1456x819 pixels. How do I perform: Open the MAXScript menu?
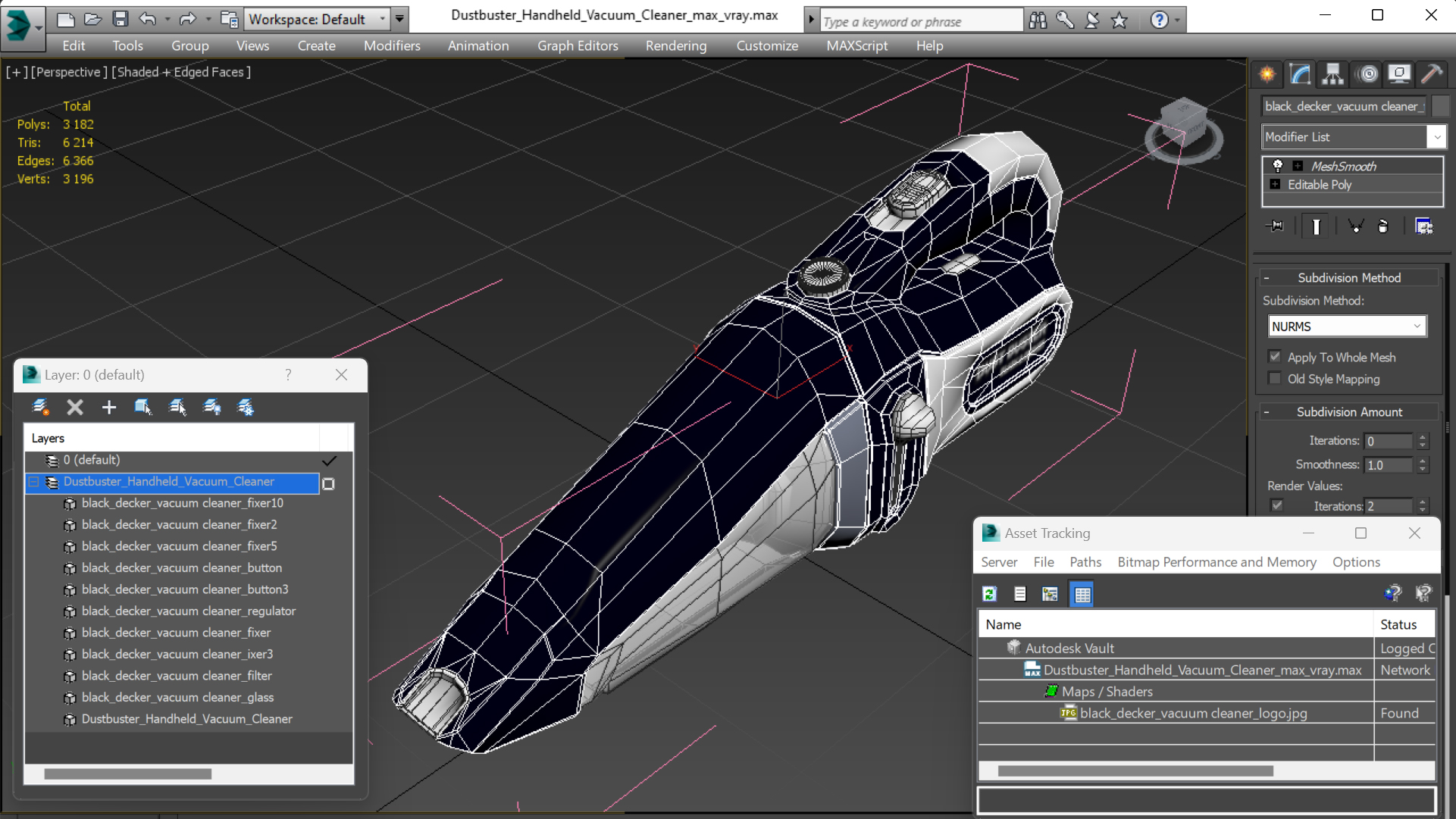(x=856, y=45)
